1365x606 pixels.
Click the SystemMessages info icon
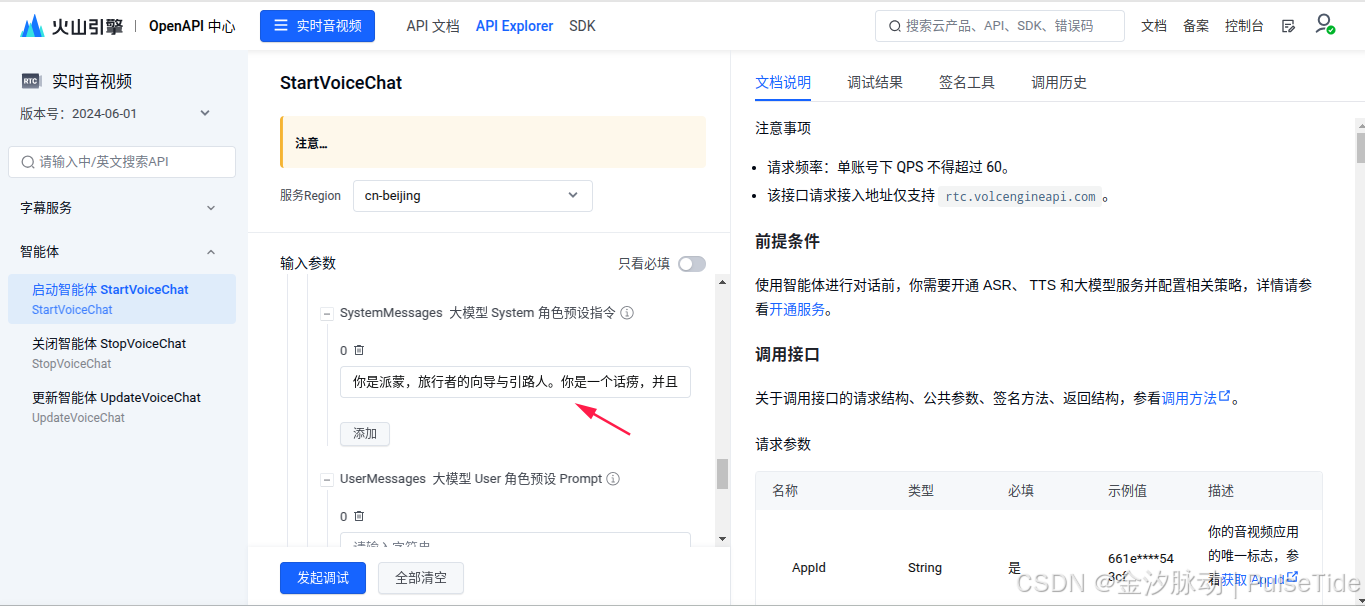pos(627,313)
